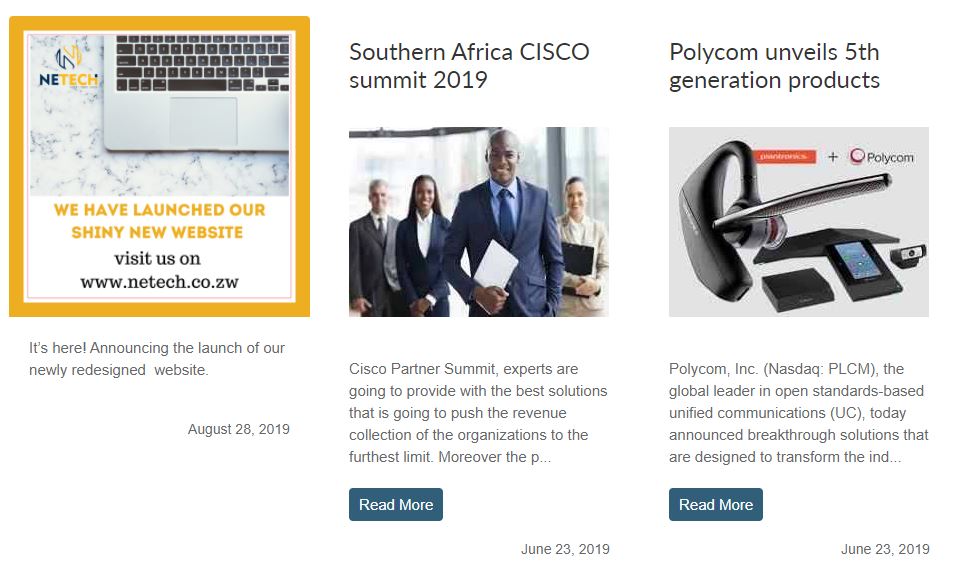Click the 'We have launched our shiny new website' text
This screenshot has height=570, width=975.
(x=159, y=221)
